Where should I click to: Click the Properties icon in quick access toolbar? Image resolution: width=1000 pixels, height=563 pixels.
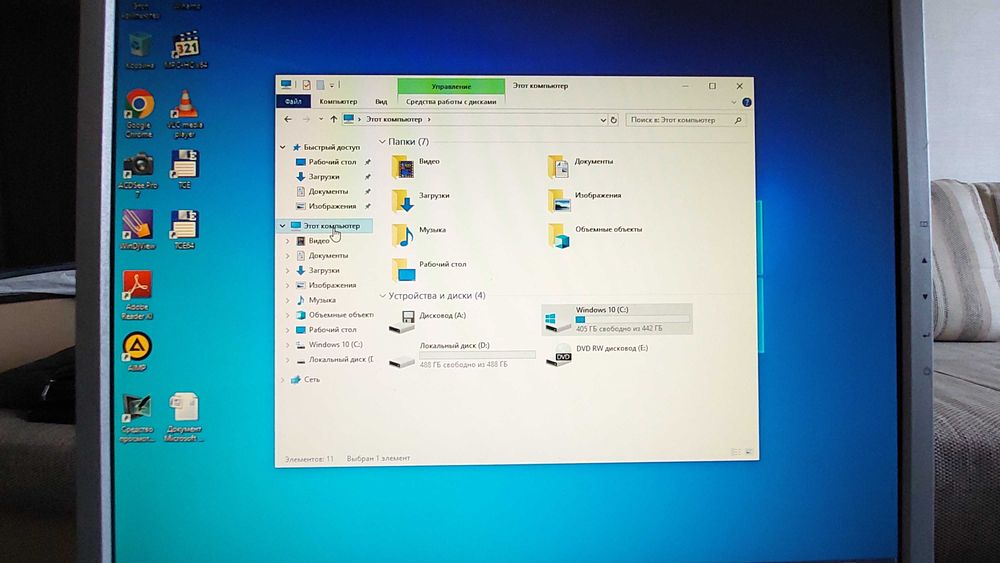[307, 85]
